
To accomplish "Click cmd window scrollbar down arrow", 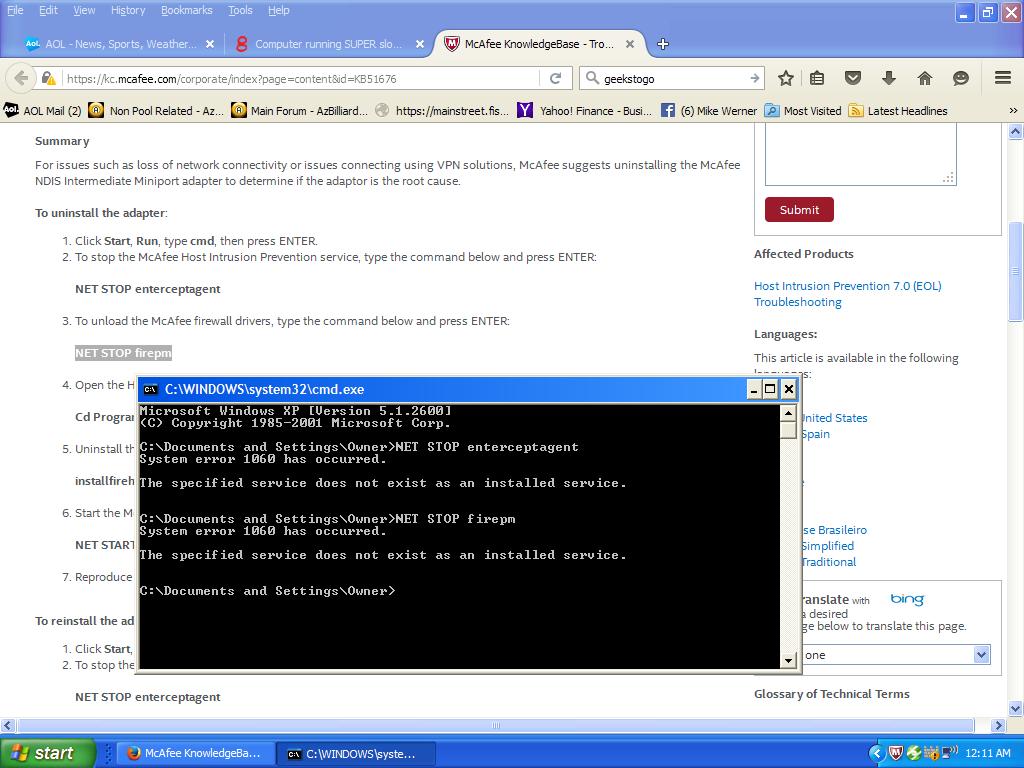I will pos(788,660).
